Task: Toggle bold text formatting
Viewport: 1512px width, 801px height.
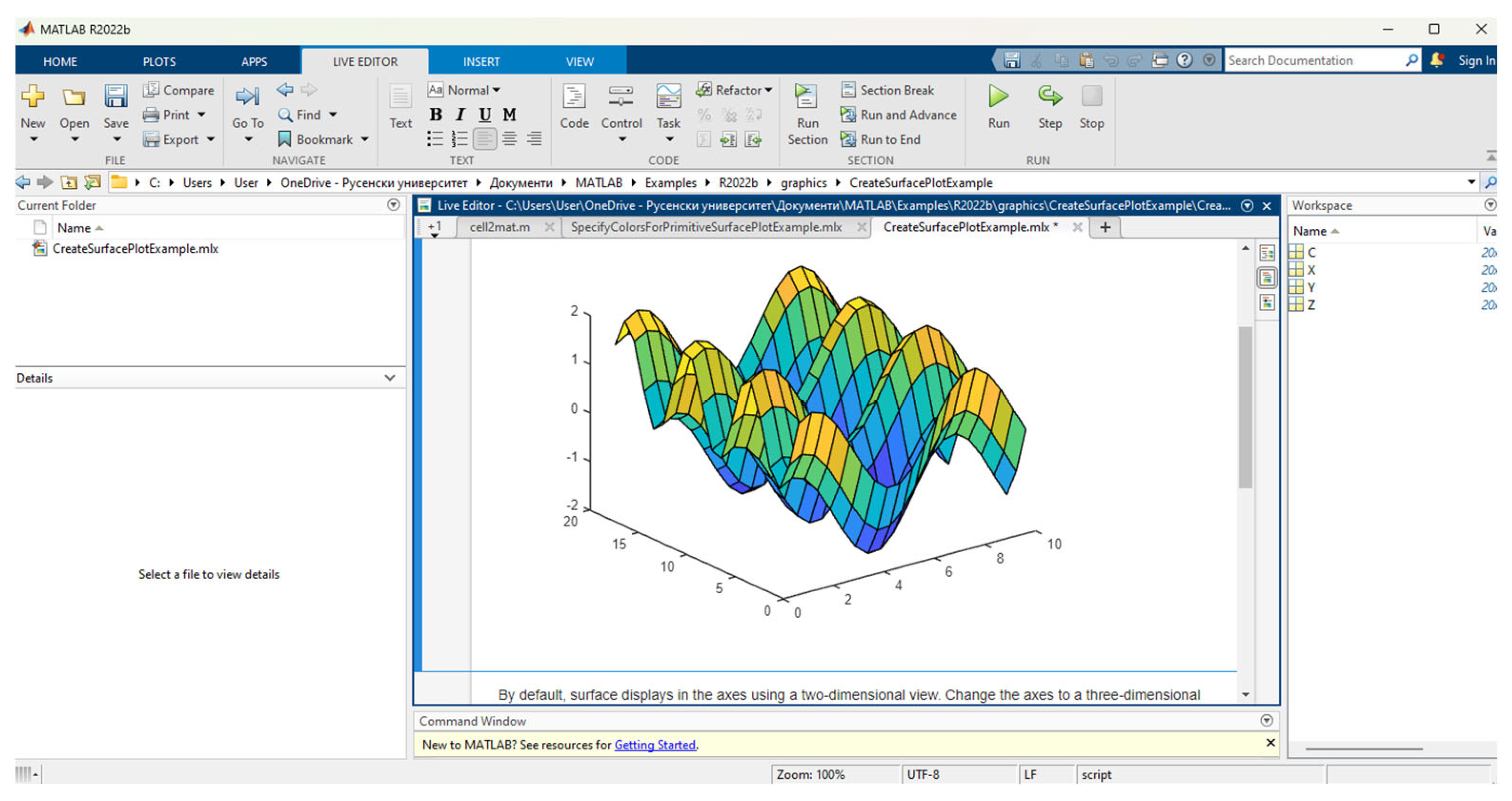Action: tap(435, 114)
